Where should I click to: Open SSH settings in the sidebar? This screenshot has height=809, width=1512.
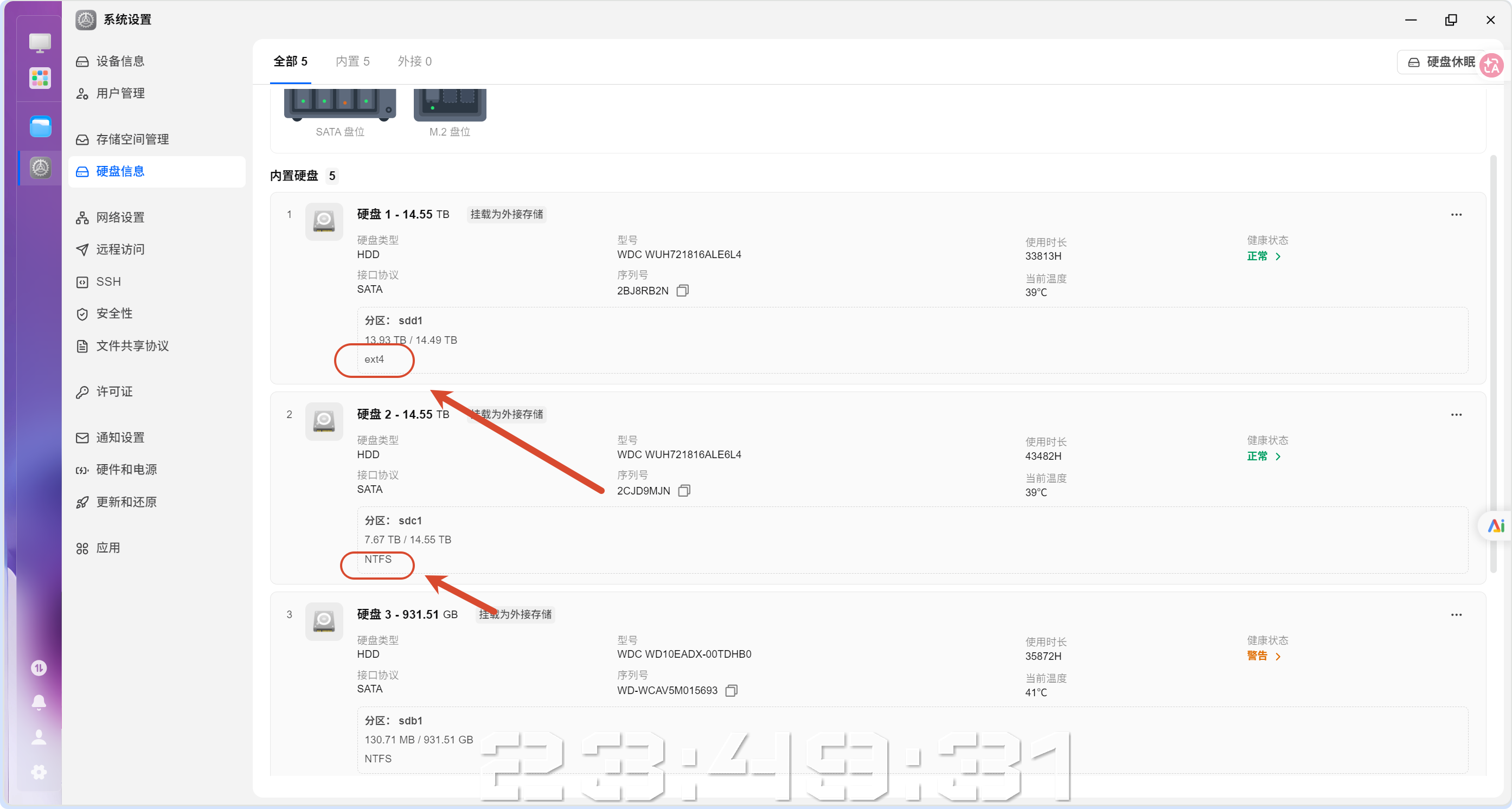pos(157,281)
